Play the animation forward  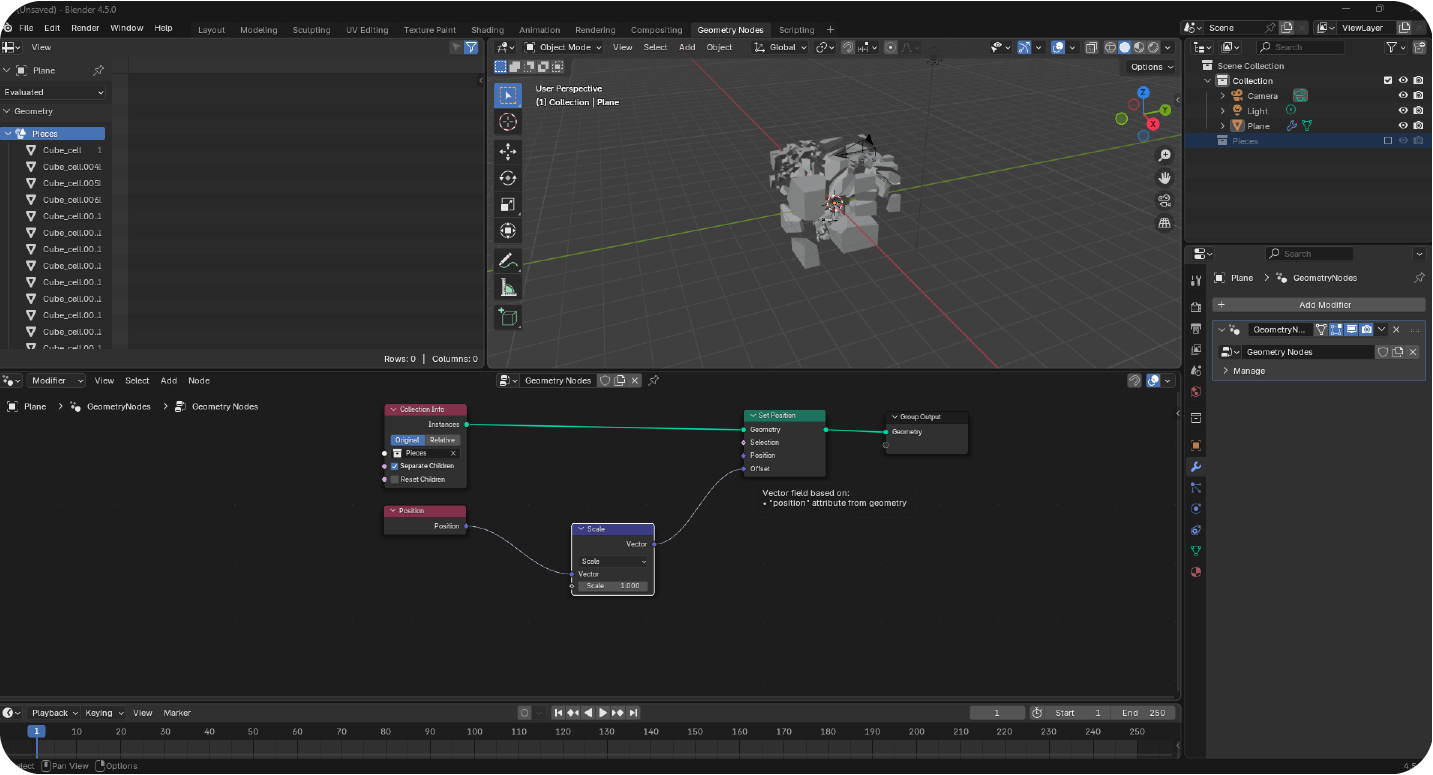pyautogui.click(x=603, y=713)
